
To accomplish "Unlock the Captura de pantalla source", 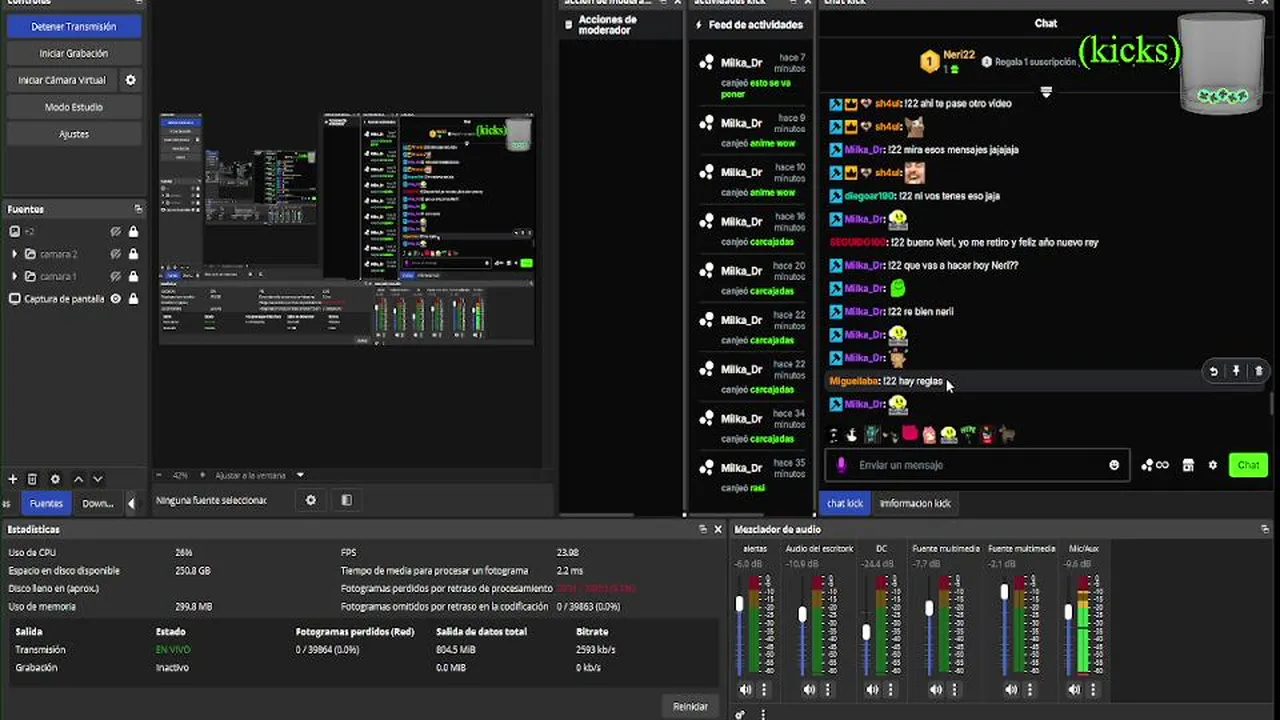I will click(133, 299).
